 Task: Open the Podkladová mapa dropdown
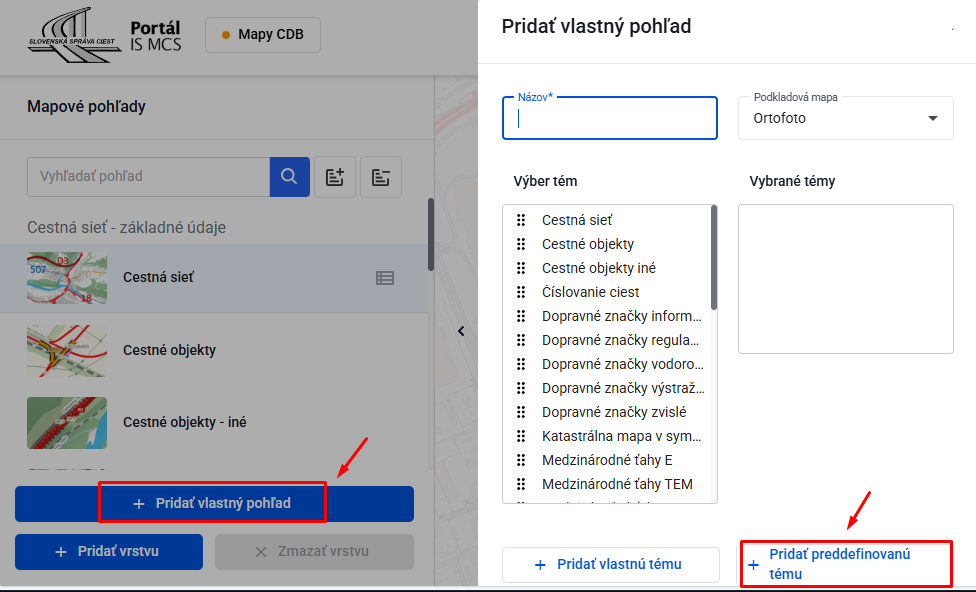point(846,118)
